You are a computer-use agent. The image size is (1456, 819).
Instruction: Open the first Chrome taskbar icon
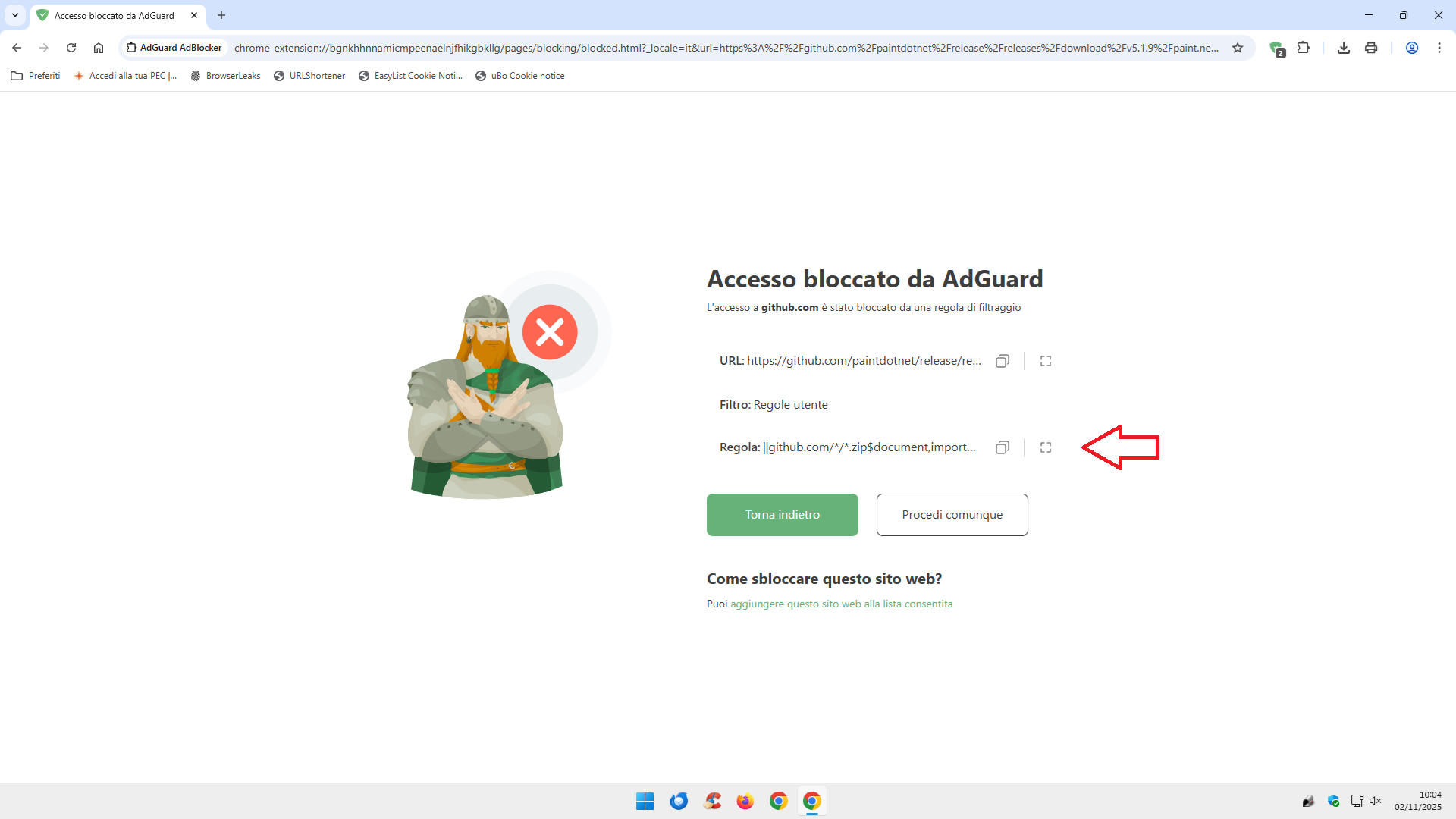click(779, 801)
